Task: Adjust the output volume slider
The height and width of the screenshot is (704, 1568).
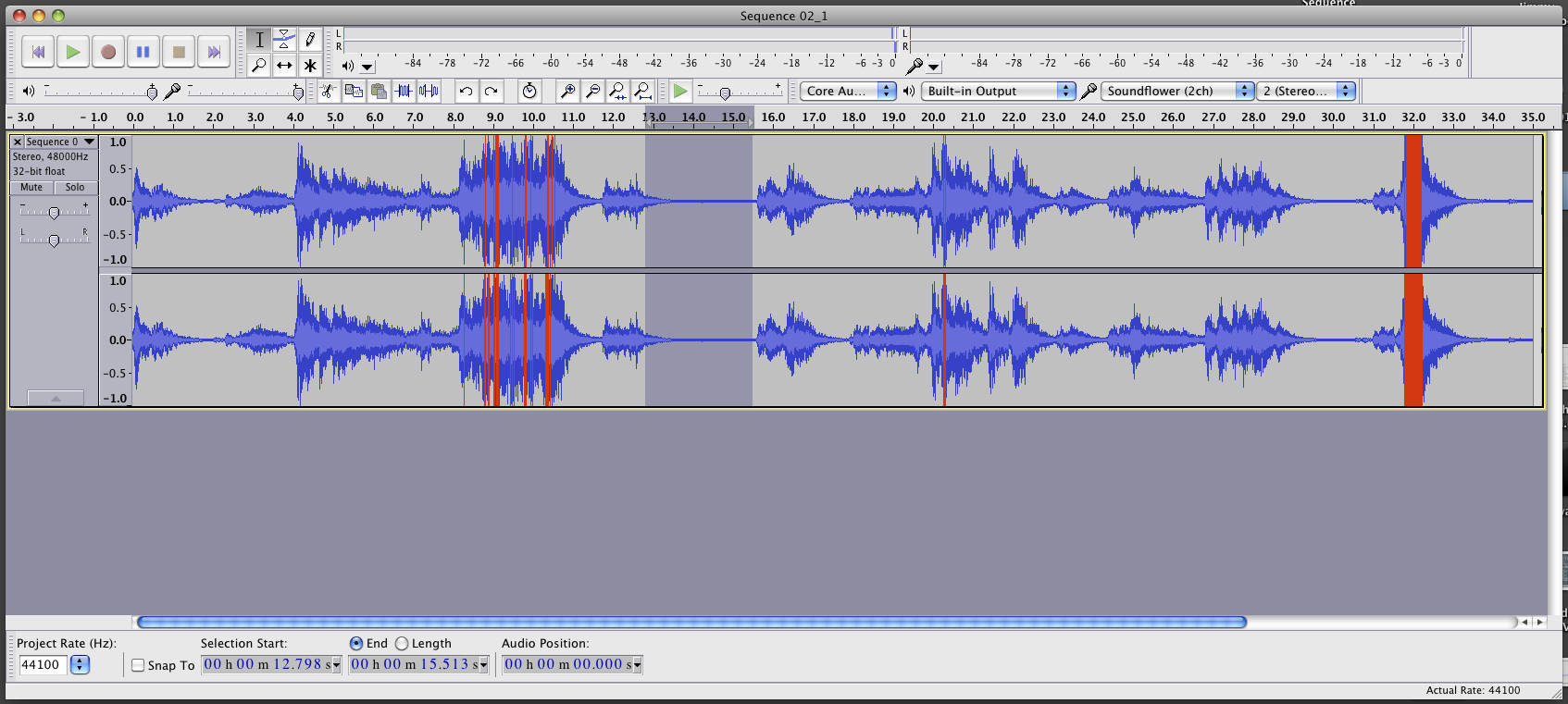Action: point(152,92)
